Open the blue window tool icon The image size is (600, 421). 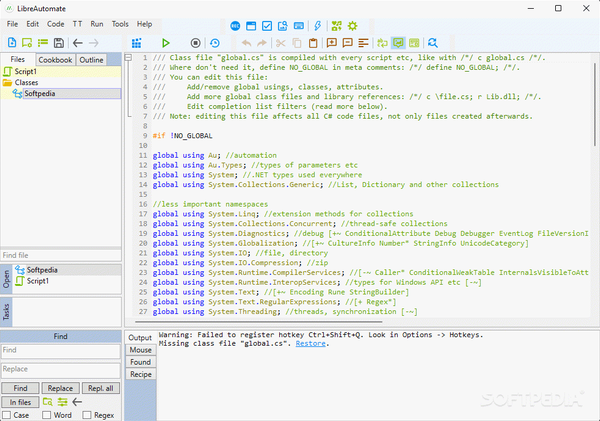(251, 26)
